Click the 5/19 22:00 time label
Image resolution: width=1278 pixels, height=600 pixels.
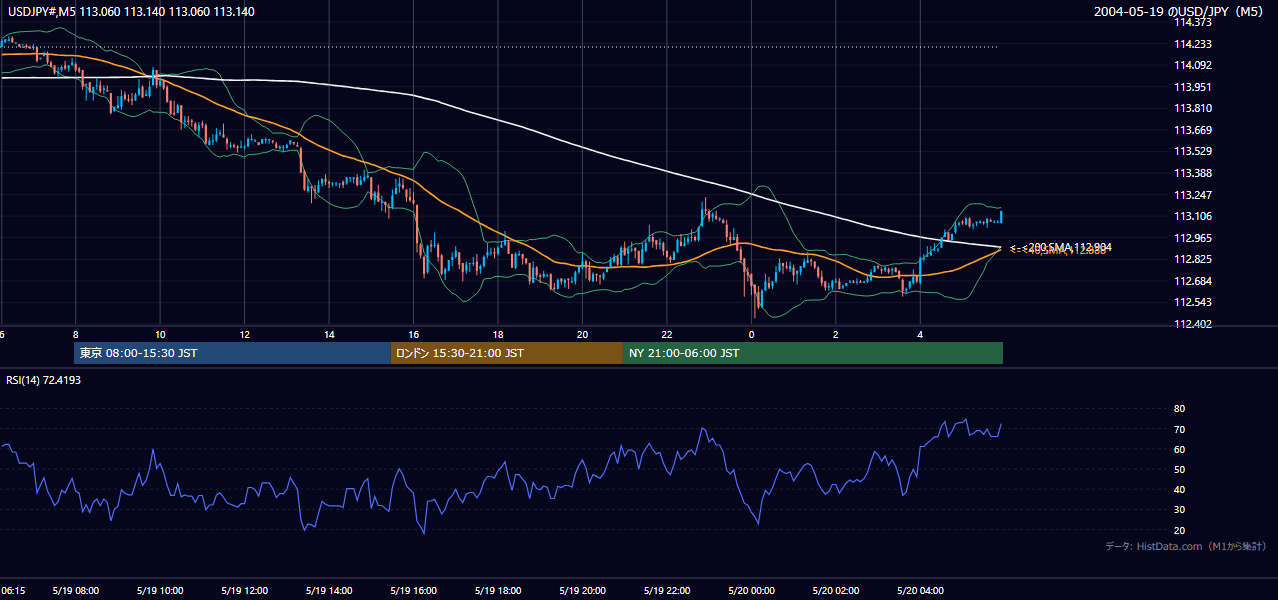[669, 591]
